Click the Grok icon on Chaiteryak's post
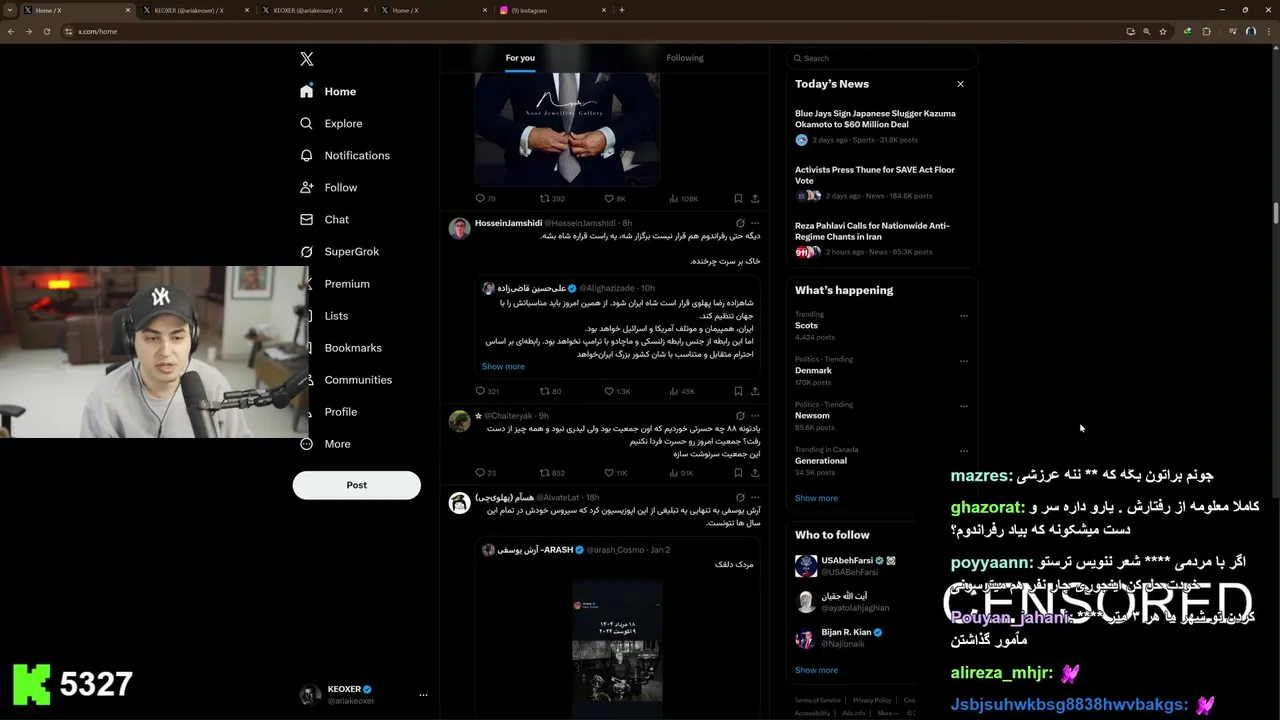The height and width of the screenshot is (720, 1280). (740, 415)
